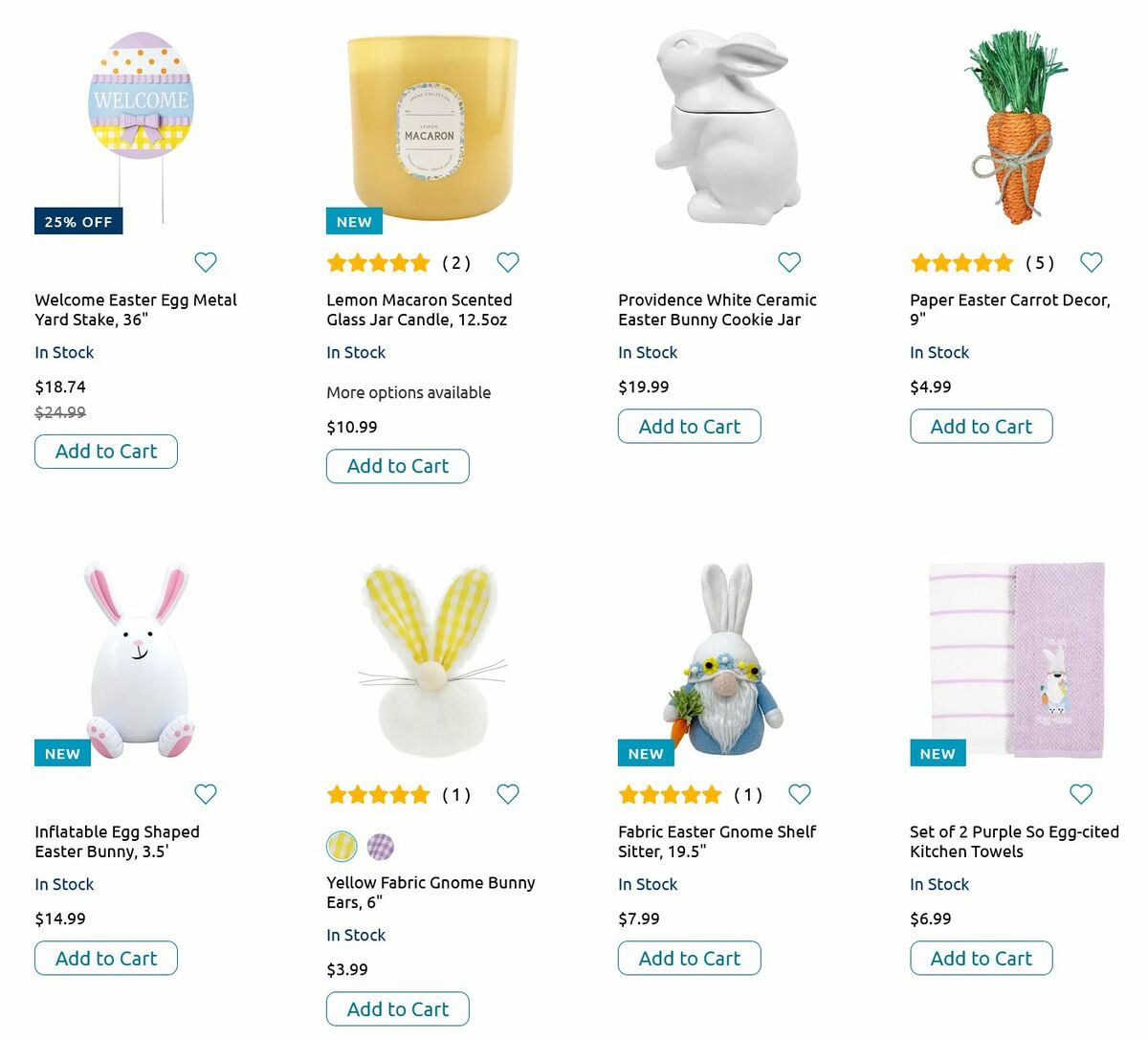1148x1040 pixels.
Task: Add Inflatable Easter Bunny to cart
Action: 106,959
